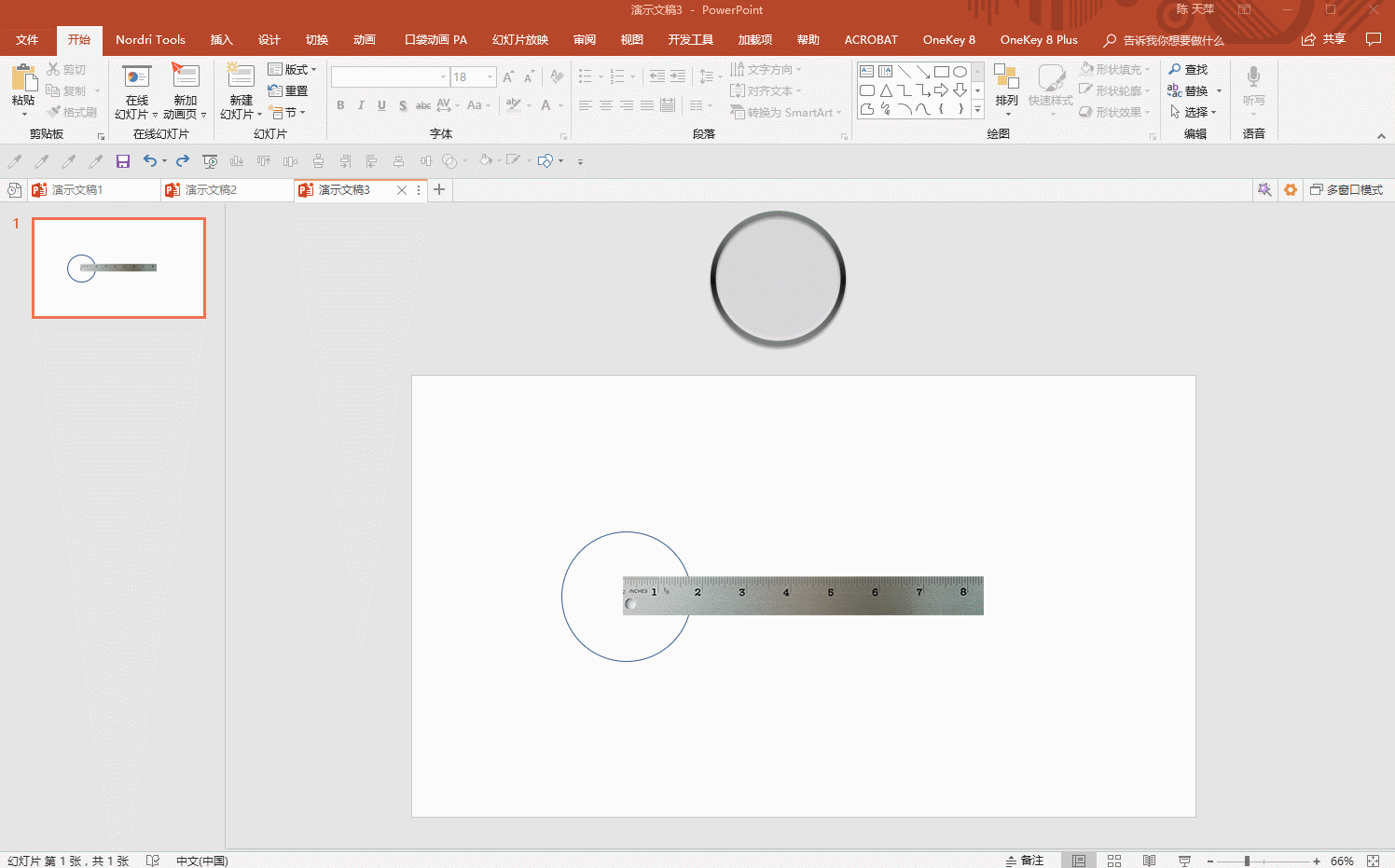Click the orange gear settings icon
Screen dimensions: 1395x868
coord(1291,190)
